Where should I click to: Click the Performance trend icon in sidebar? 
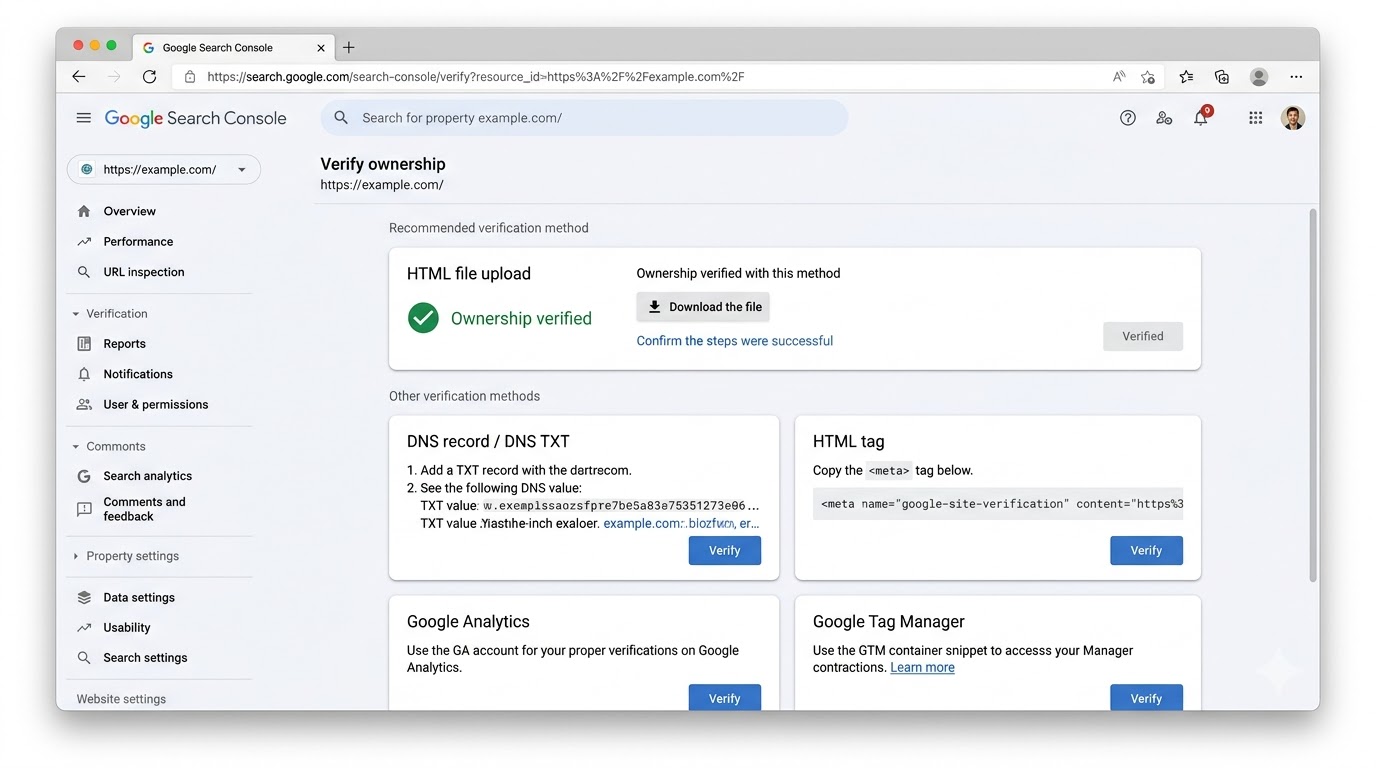pos(84,242)
